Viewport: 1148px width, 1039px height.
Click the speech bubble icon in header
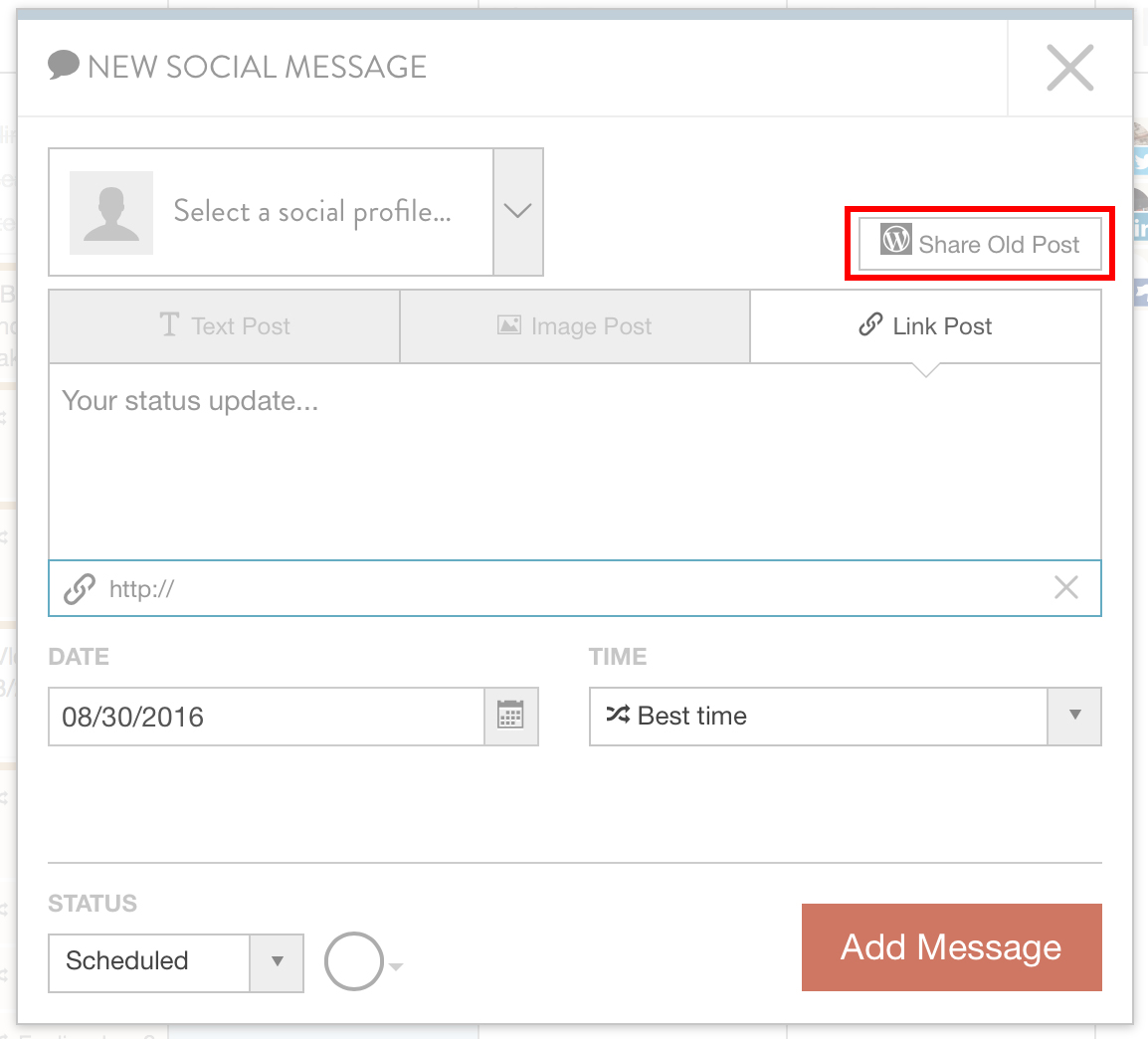[64, 66]
